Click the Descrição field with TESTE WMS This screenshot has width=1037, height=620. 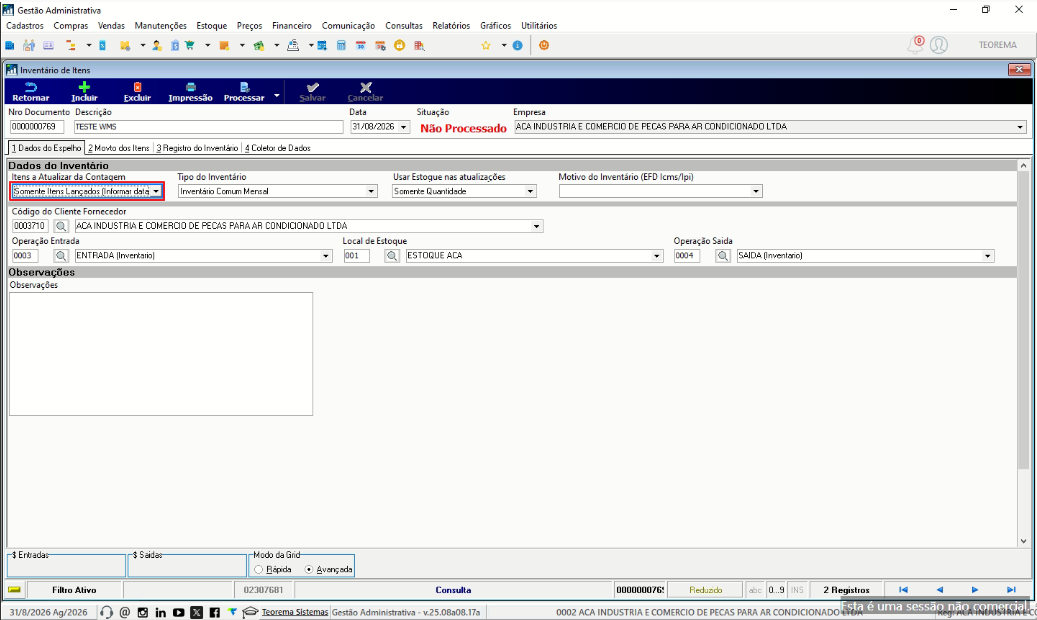click(x=208, y=127)
